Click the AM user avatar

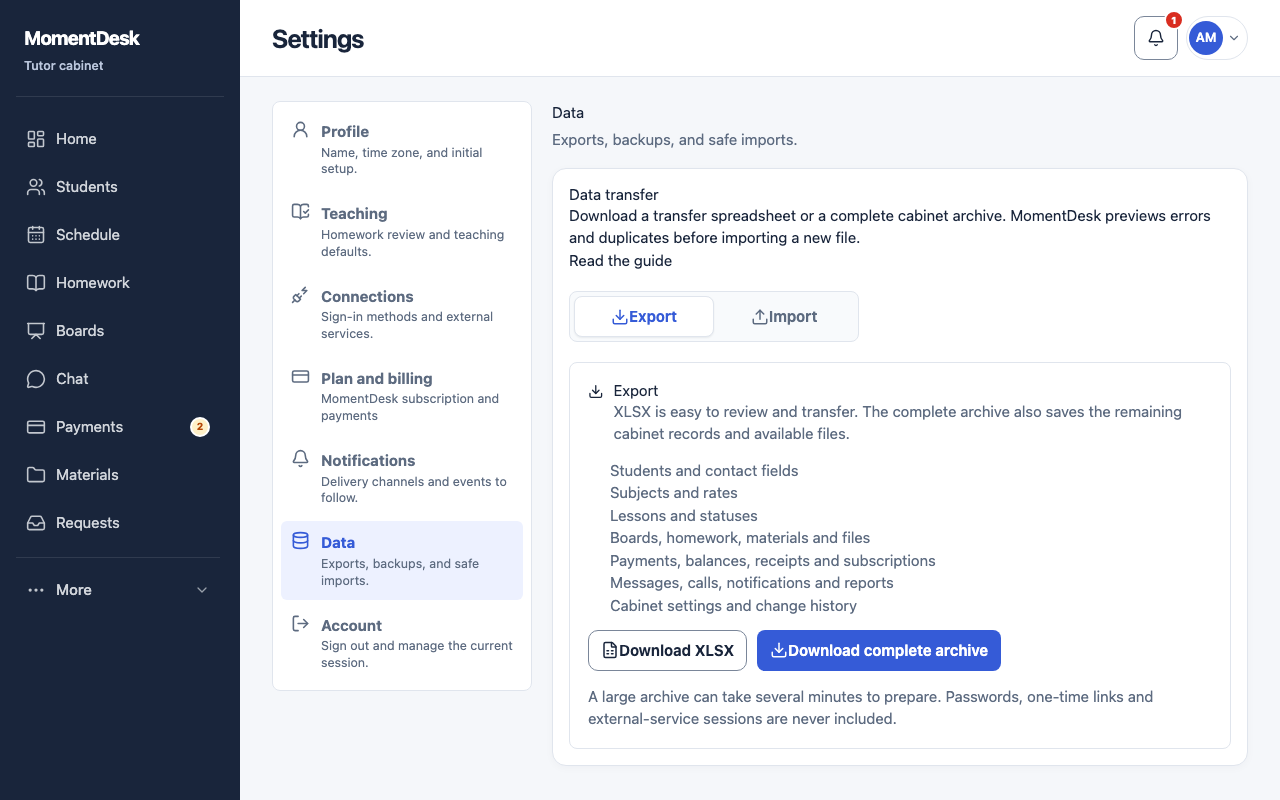pos(1205,38)
